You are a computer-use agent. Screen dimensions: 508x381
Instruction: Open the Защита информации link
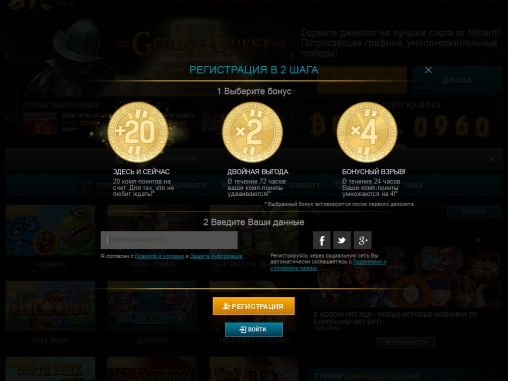[x=216, y=256]
